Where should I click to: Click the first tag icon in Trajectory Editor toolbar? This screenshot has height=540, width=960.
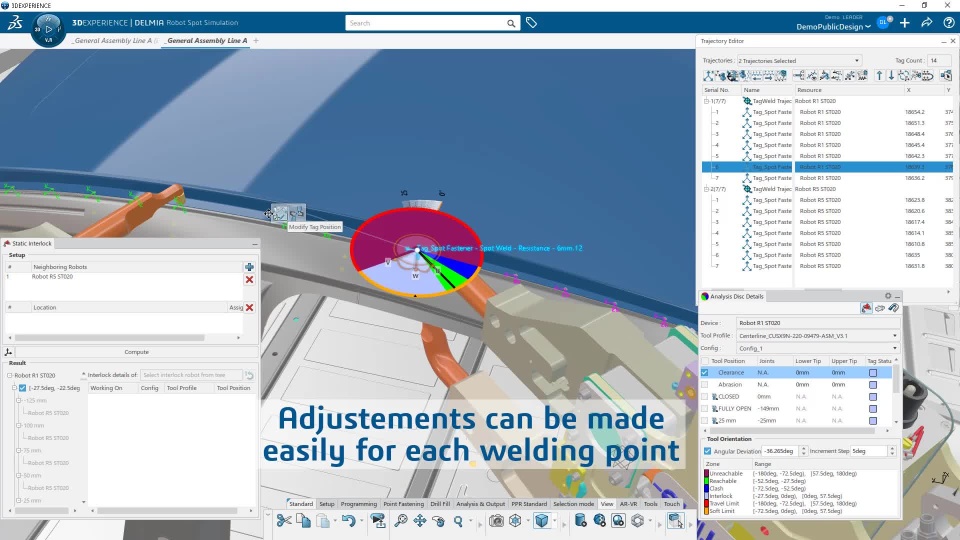(x=708, y=75)
